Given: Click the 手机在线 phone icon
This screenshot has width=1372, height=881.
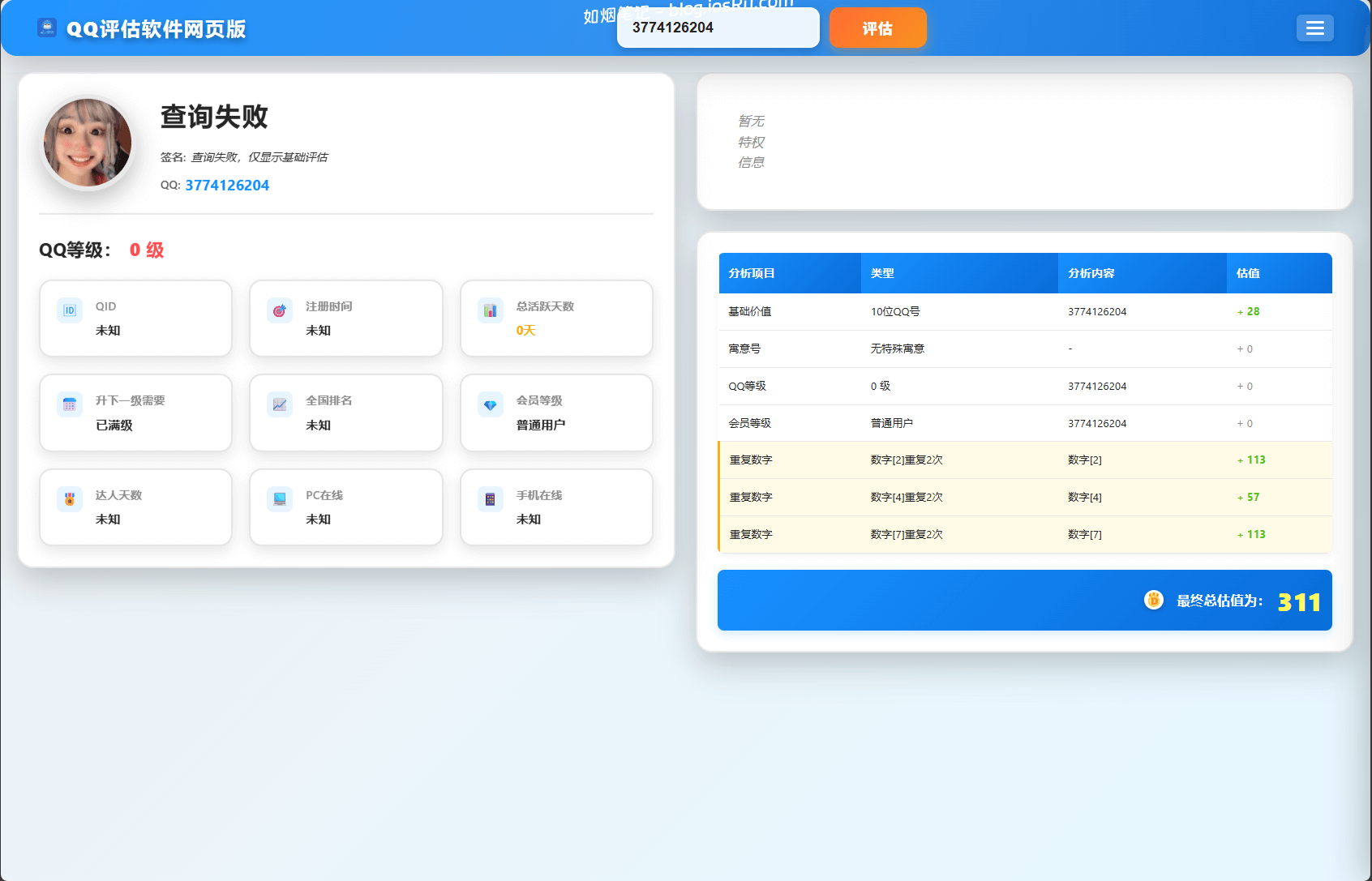Looking at the screenshot, I should [x=490, y=498].
